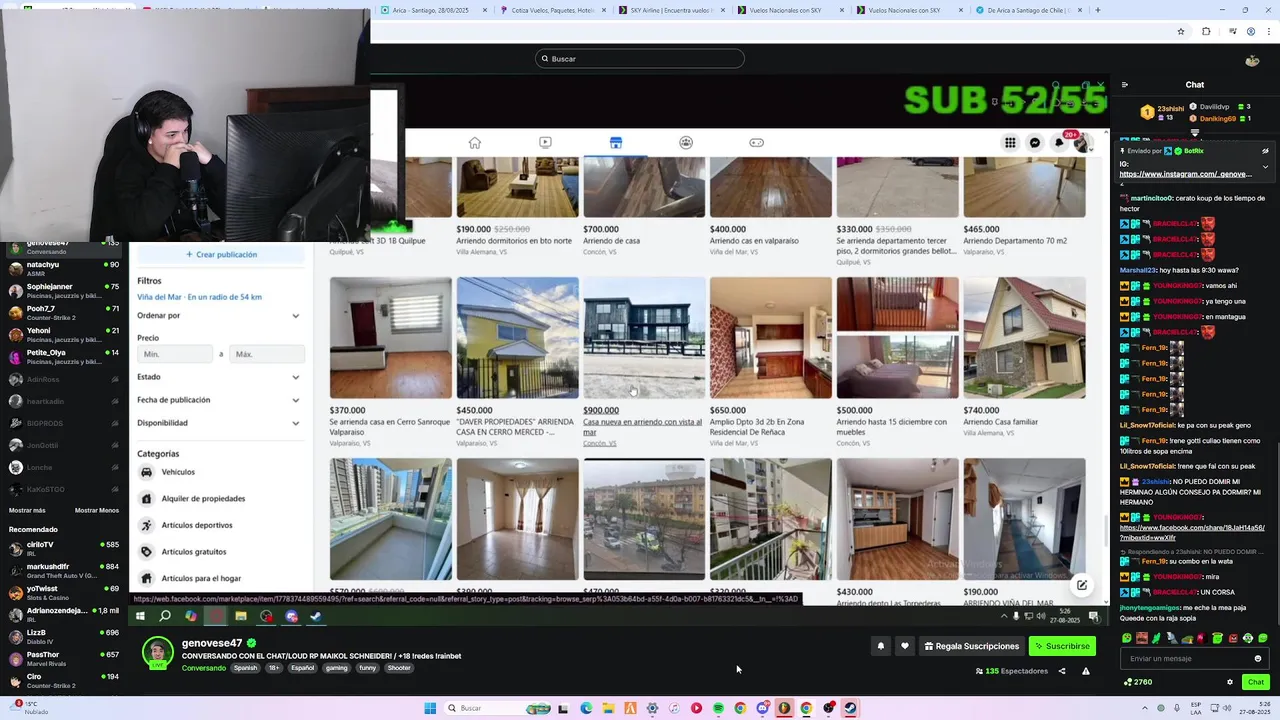Open instagram link in pinned chat message

coord(1185,174)
